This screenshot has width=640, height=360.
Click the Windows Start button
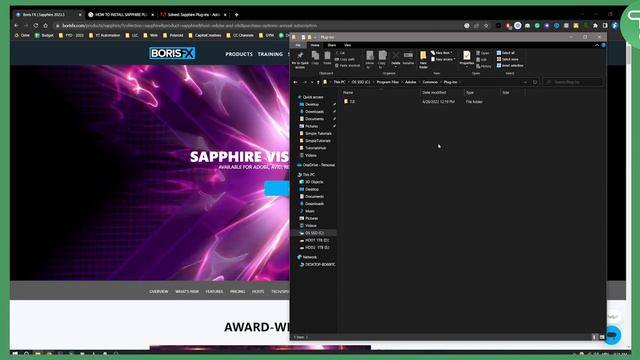tap(15, 353)
